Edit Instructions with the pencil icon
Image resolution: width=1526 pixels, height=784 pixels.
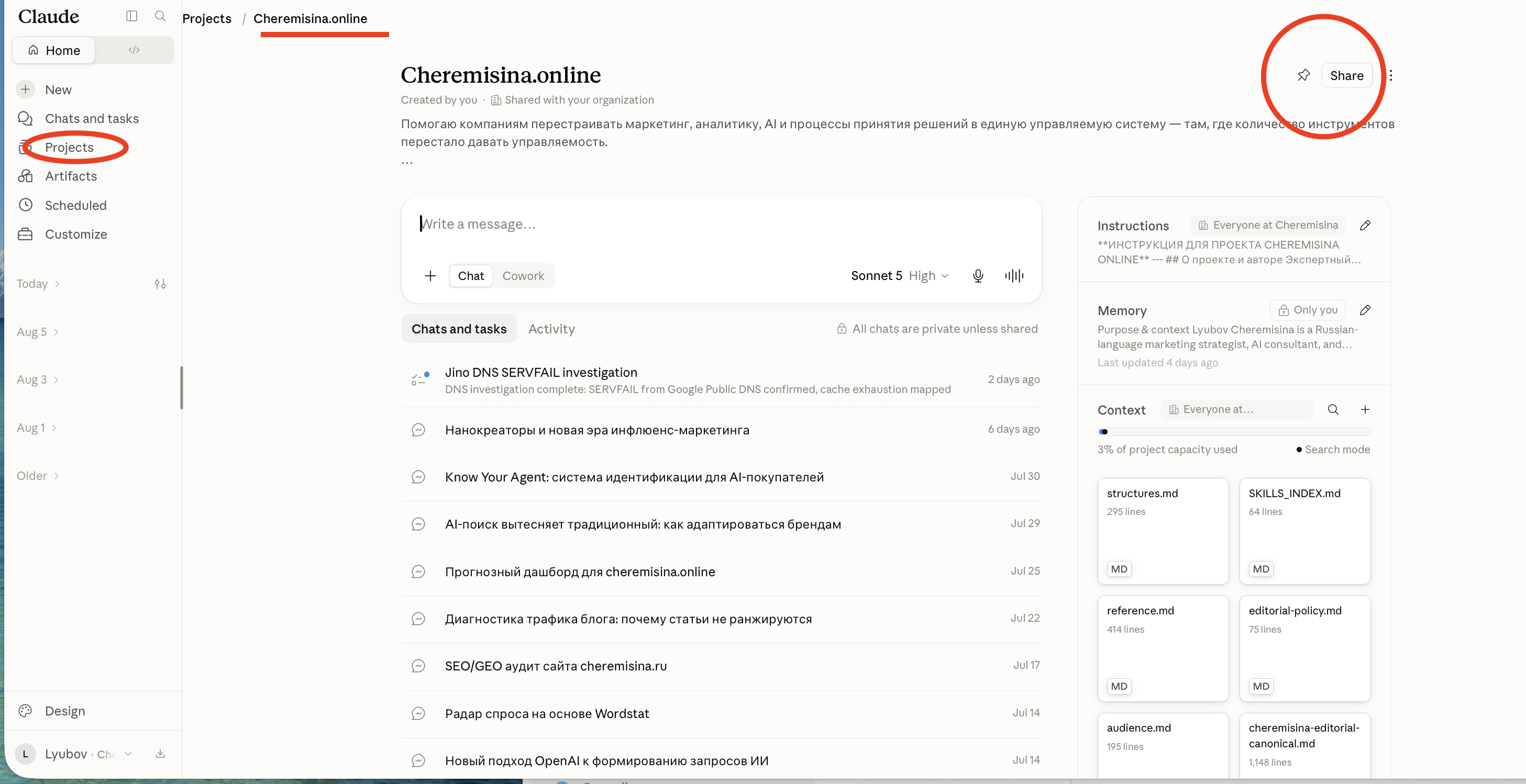pos(1365,226)
